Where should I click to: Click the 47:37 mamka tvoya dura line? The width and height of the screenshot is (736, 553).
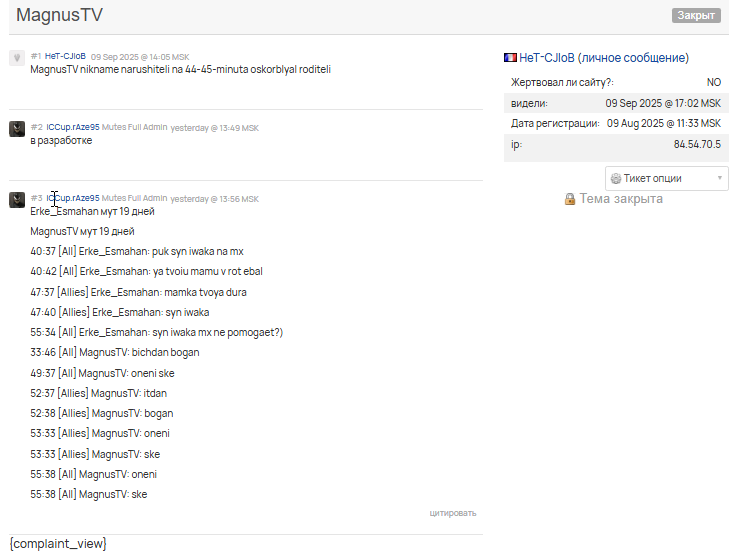click(138, 292)
